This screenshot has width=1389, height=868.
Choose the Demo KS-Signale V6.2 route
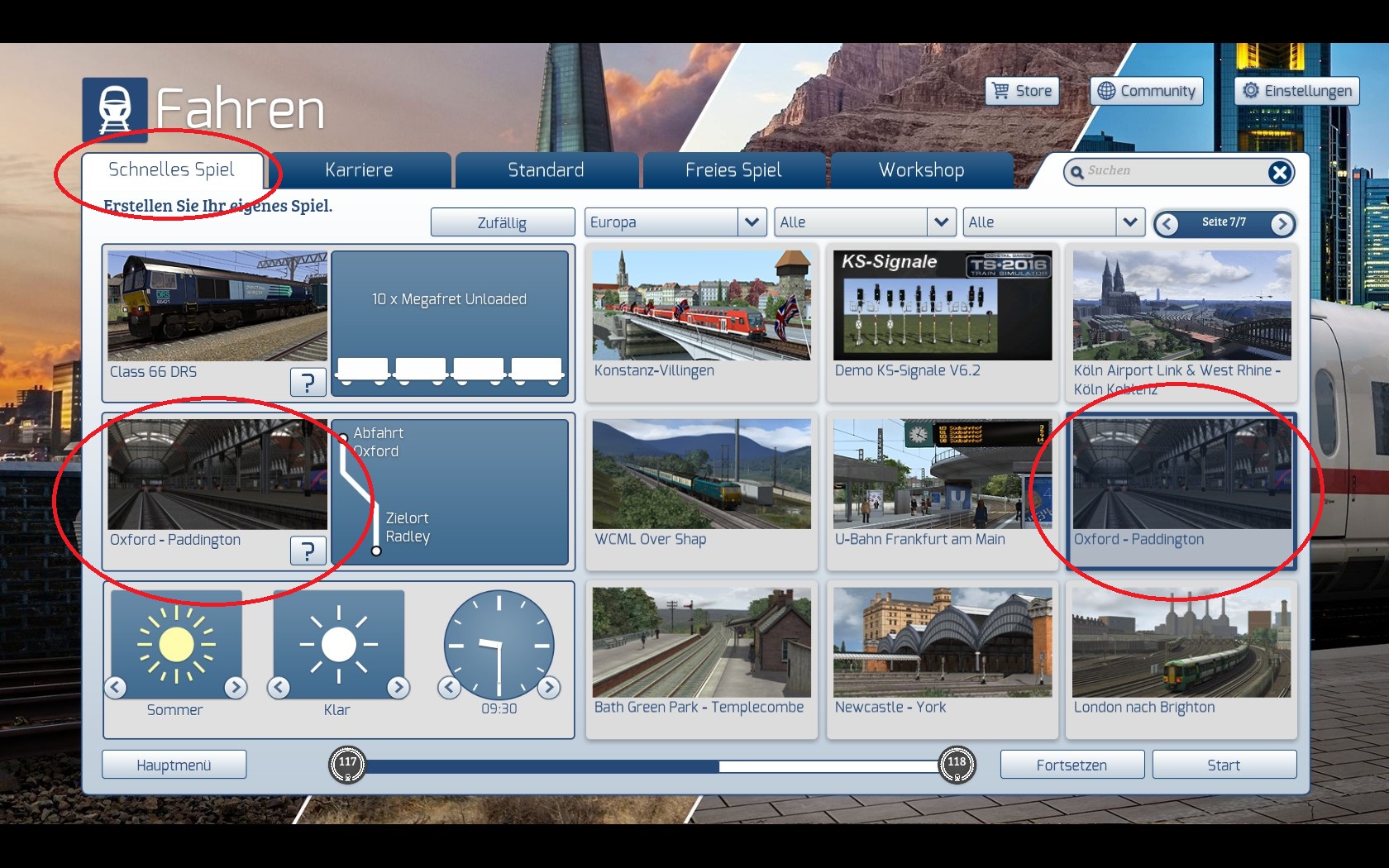[943, 322]
